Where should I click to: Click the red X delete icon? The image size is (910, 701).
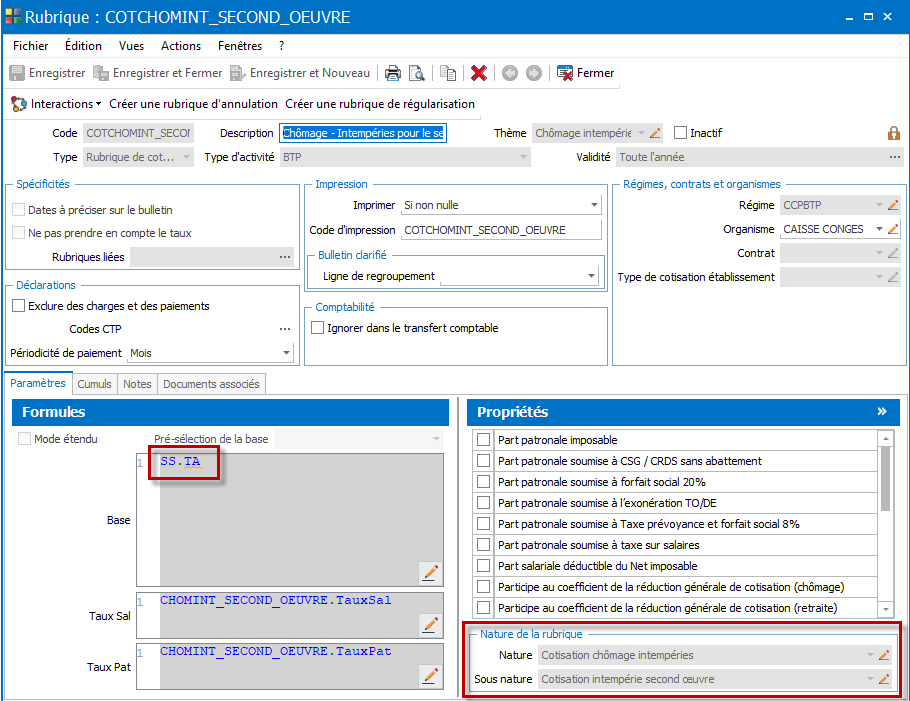coord(479,73)
